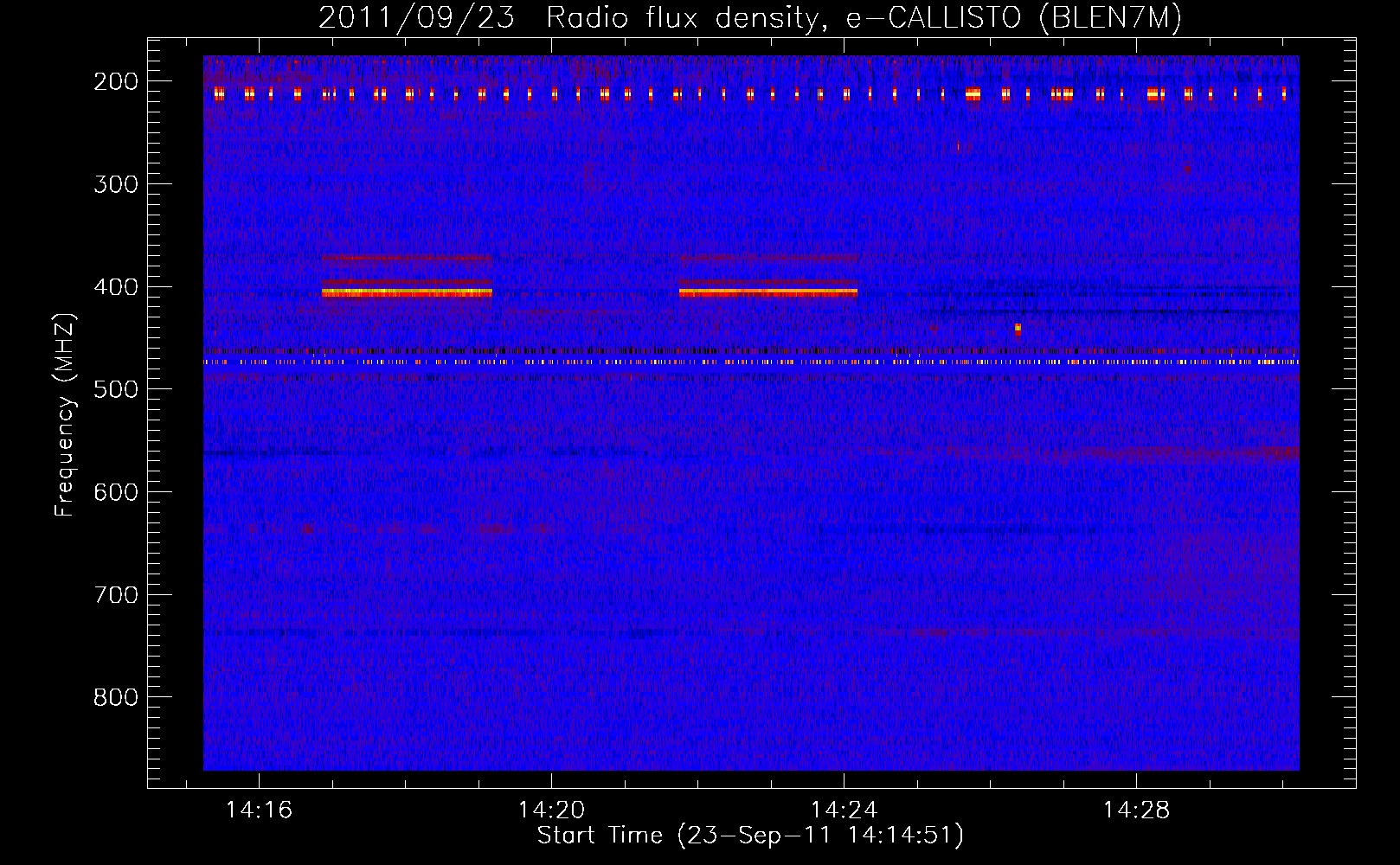The image size is (1400, 865).
Task: Click the first bright emission band near 400 MHz
Action: point(407,292)
